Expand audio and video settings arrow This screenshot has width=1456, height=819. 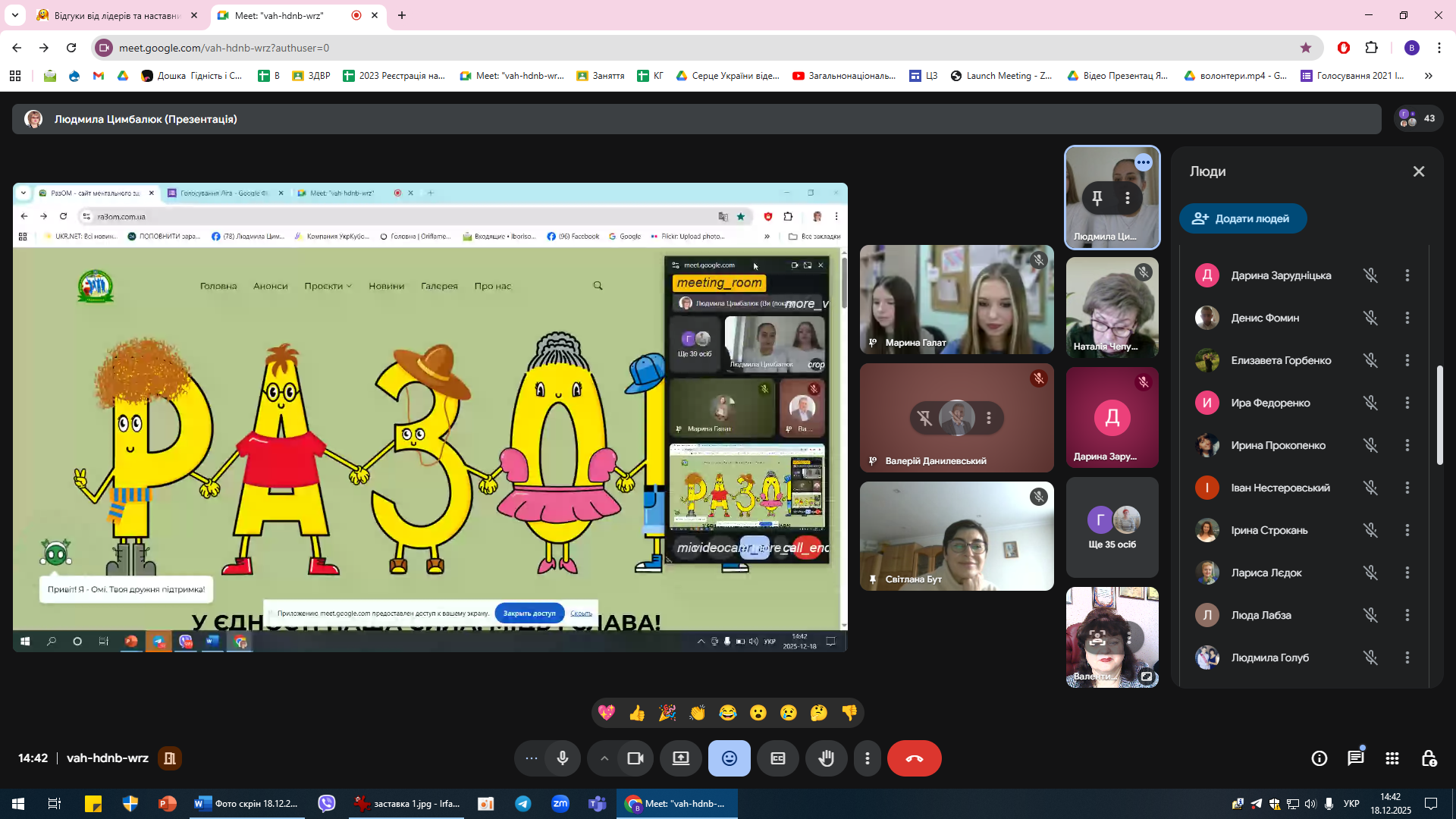pos(604,758)
